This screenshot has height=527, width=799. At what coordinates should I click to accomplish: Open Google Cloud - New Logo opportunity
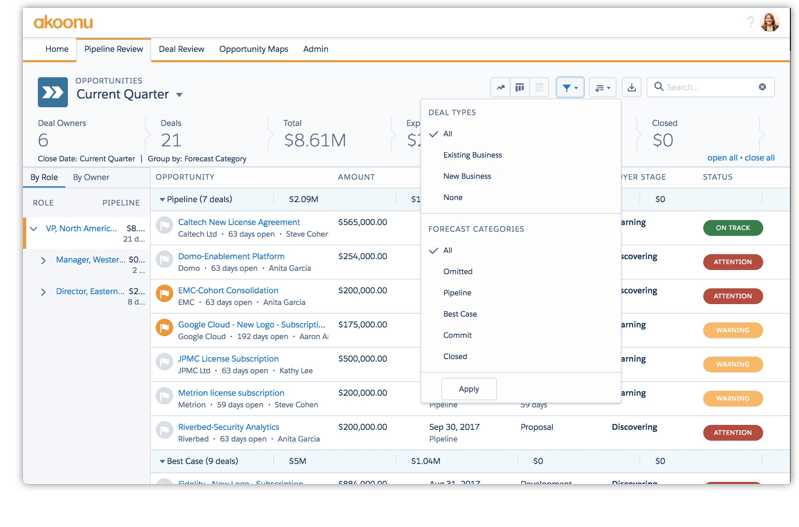tap(251, 325)
